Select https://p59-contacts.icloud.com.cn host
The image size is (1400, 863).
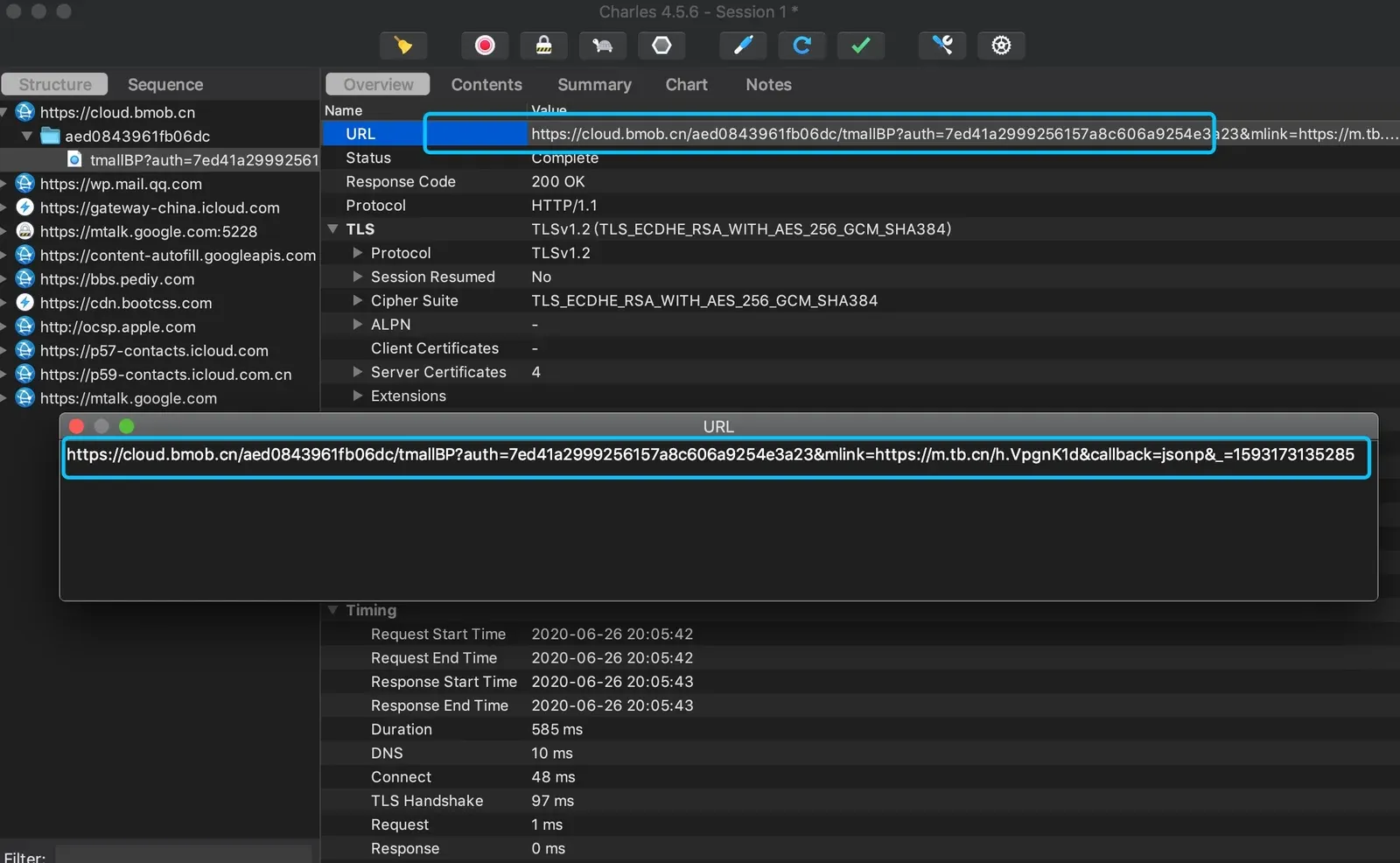click(165, 374)
